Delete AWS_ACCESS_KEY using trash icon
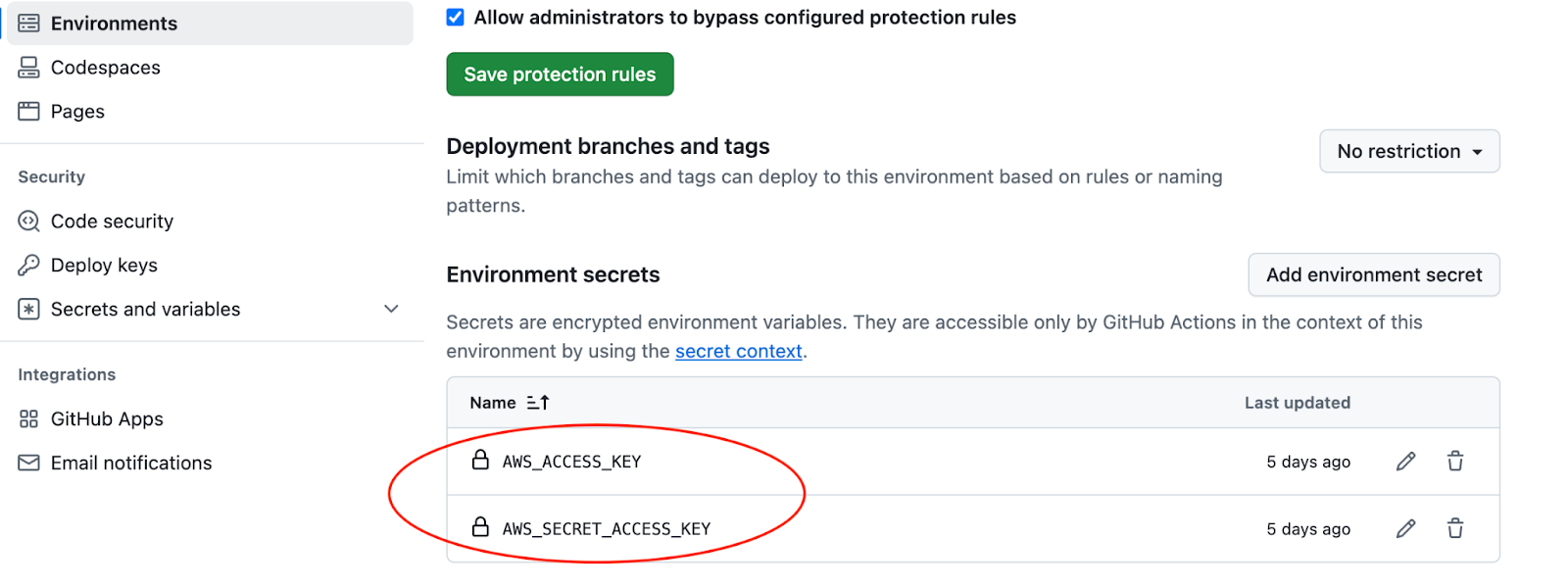Image resolution: width=1568 pixels, height=588 pixels. [1455, 462]
